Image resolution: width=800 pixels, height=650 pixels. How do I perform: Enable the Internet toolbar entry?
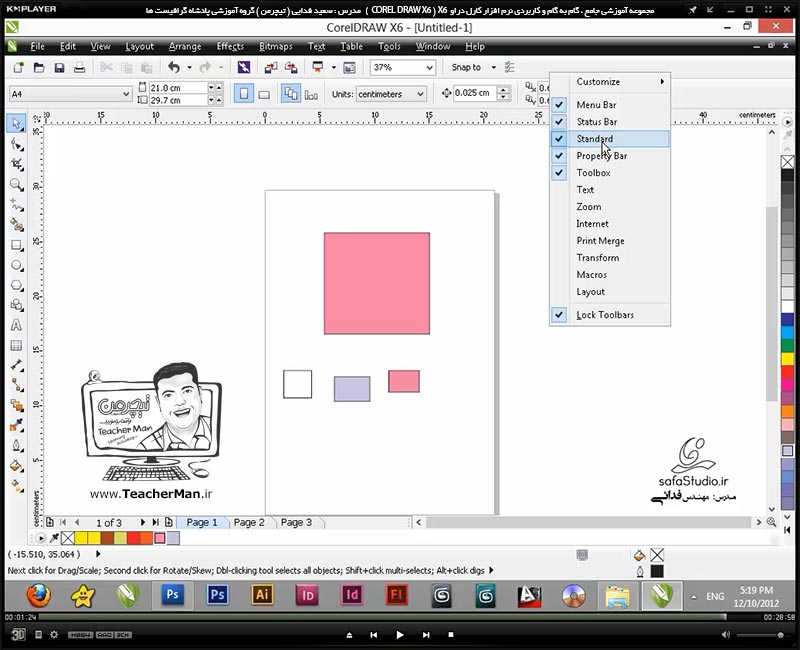pos(610,223)
